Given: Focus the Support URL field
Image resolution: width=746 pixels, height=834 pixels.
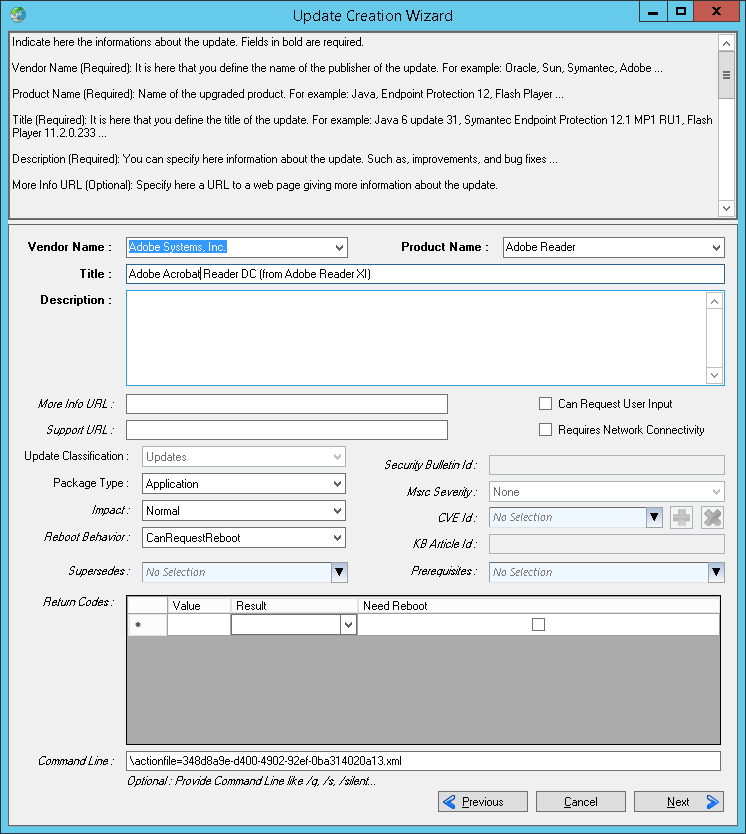Looking at the screenshot, I should (287, 430).
